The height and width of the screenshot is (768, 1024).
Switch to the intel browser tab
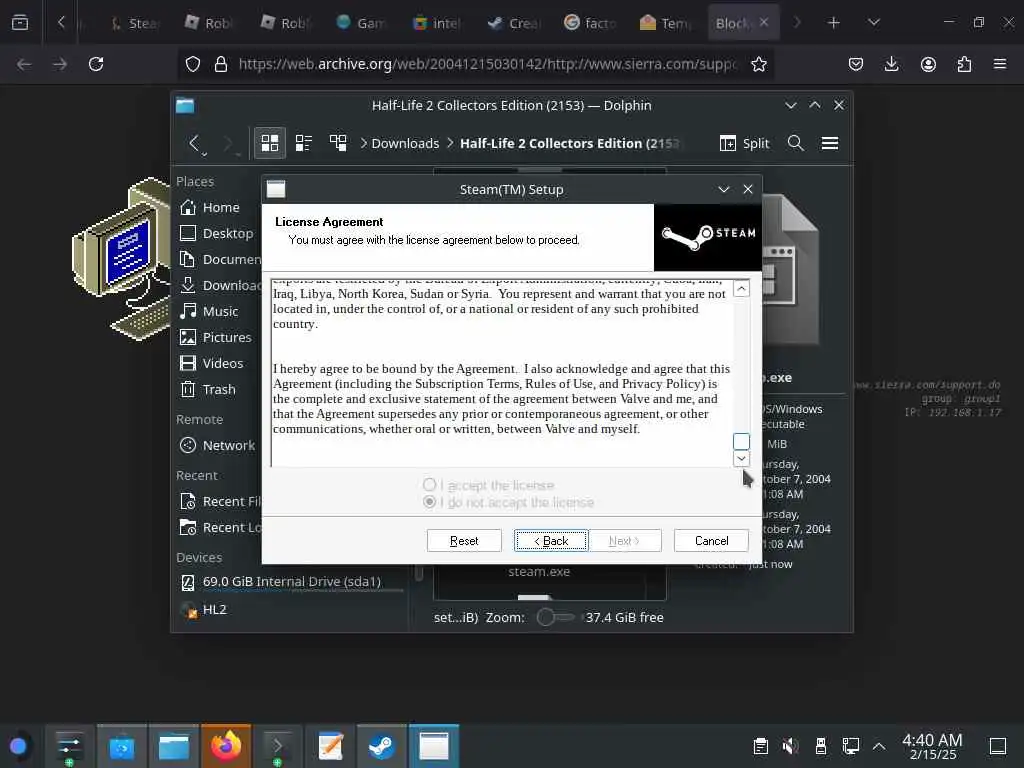[x=438, y=23]
